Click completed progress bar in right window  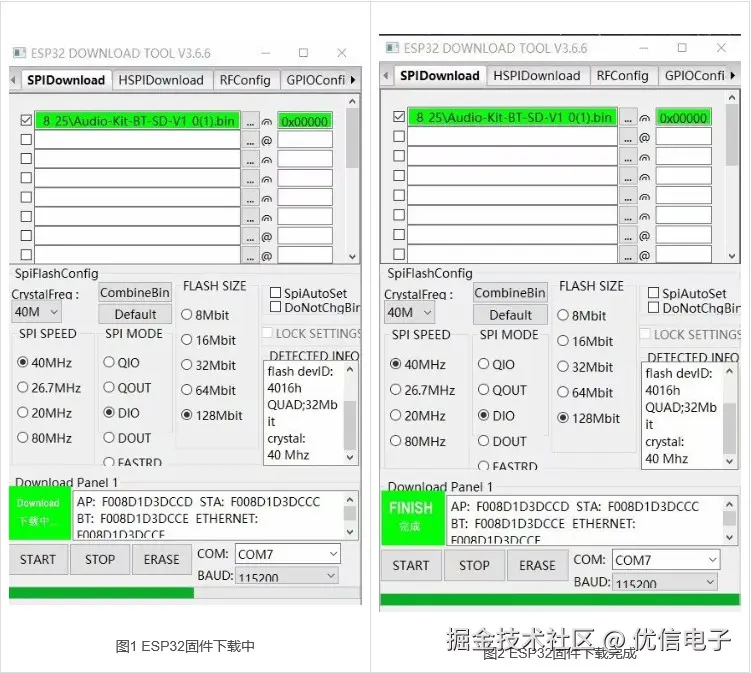pos(560,599)
